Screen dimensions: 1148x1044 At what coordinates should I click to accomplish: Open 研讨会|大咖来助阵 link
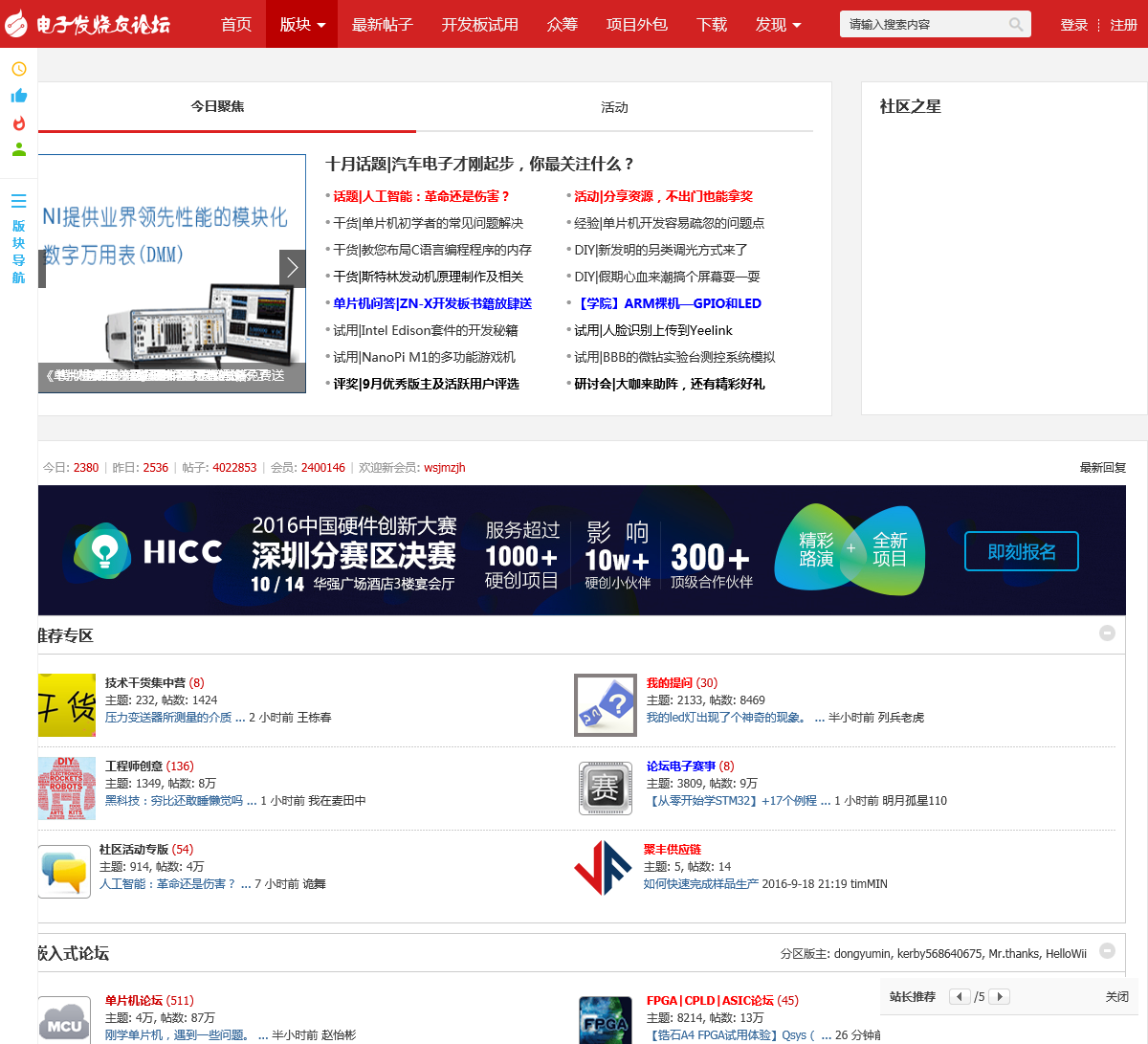pos(669,384)
